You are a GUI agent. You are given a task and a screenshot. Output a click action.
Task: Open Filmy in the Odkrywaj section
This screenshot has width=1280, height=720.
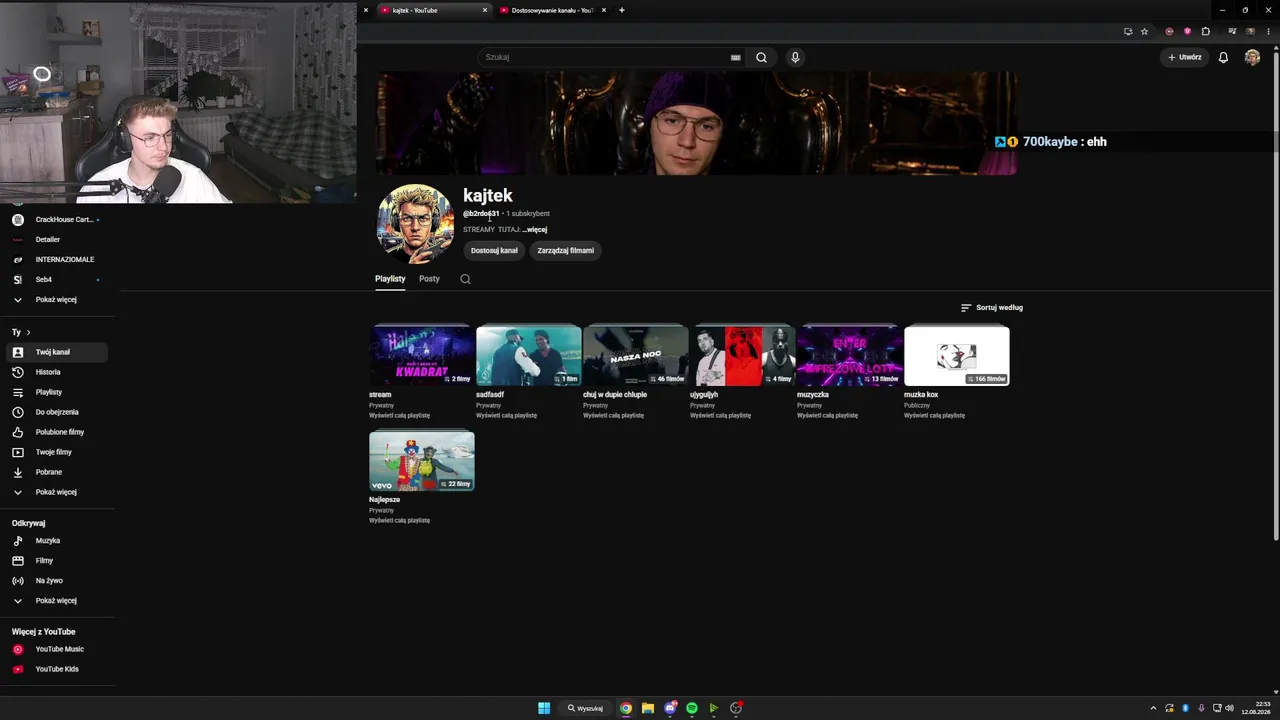click(57, 561)
